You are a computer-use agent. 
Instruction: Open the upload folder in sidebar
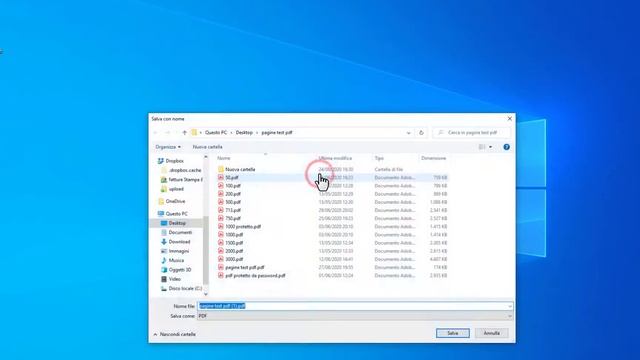176,189
